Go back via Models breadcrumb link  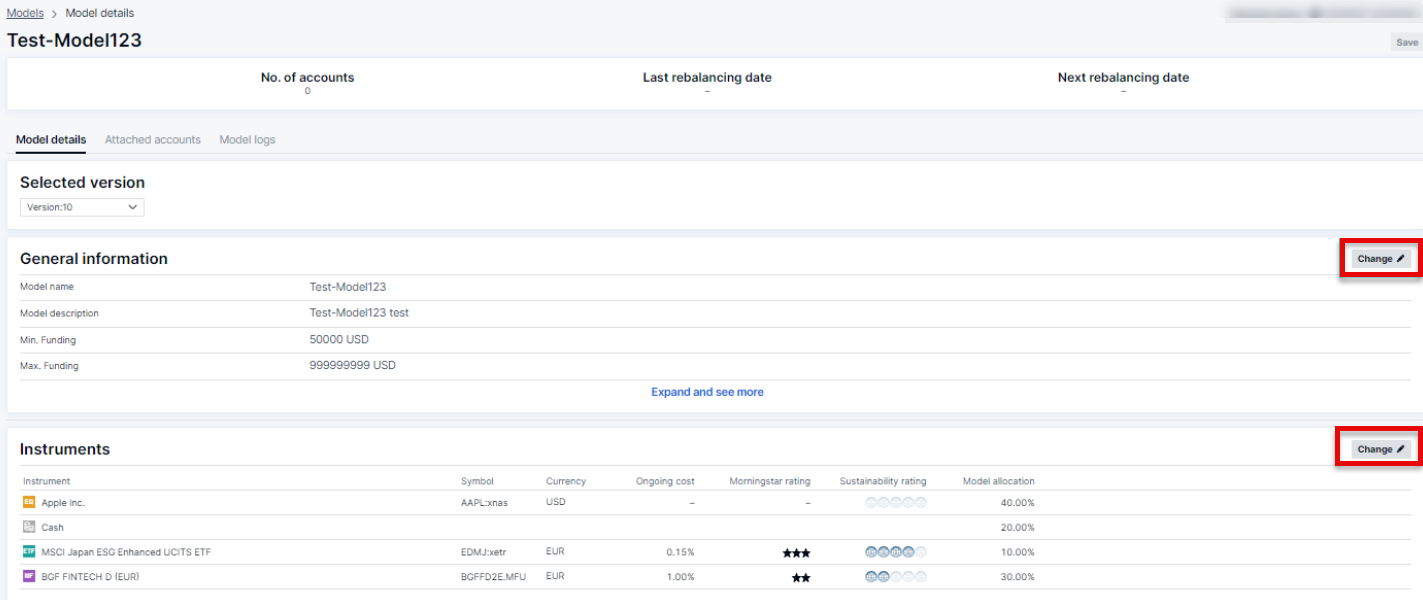(x=25, y=13)
